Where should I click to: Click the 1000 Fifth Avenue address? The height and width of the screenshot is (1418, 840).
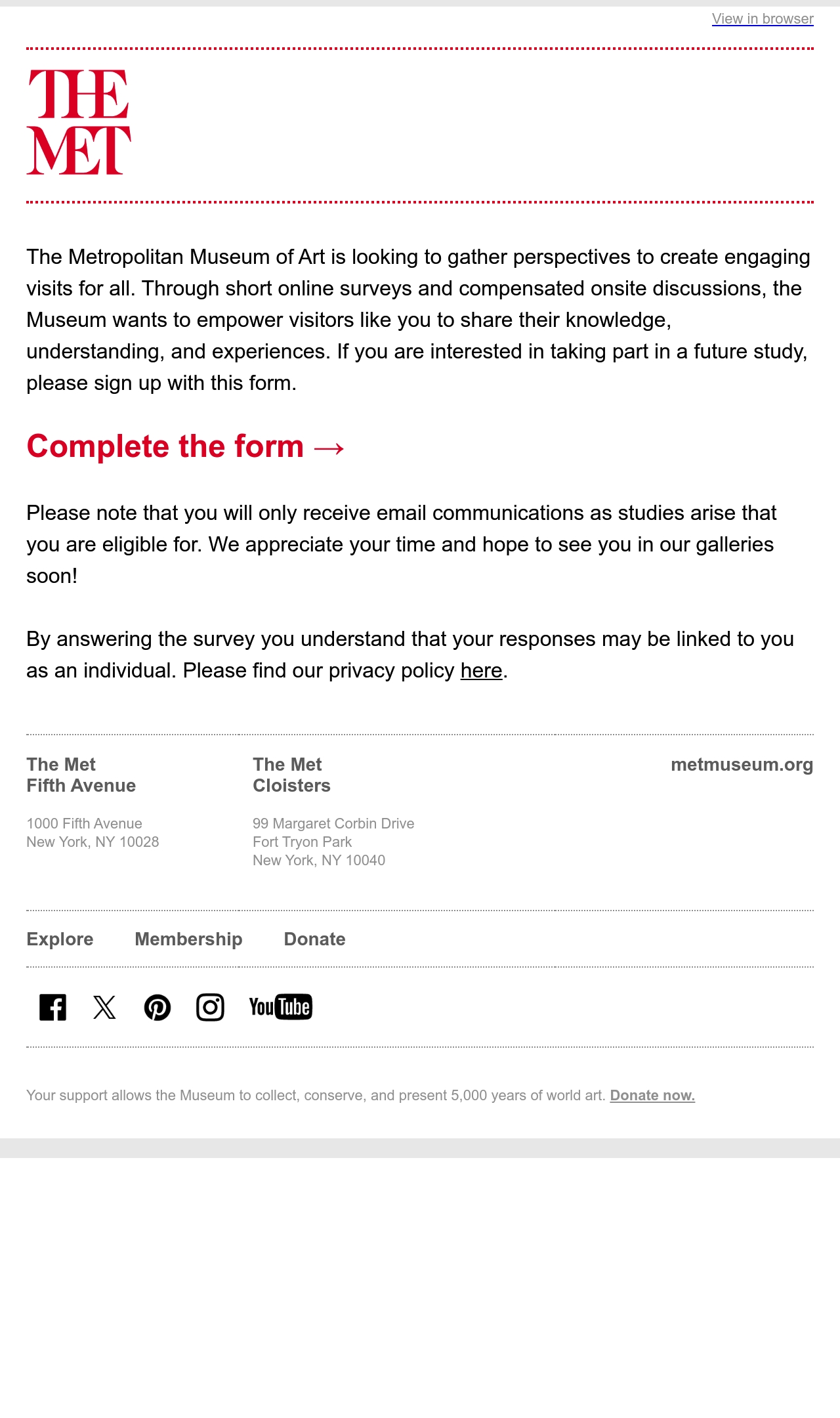[x=84, y=823]
